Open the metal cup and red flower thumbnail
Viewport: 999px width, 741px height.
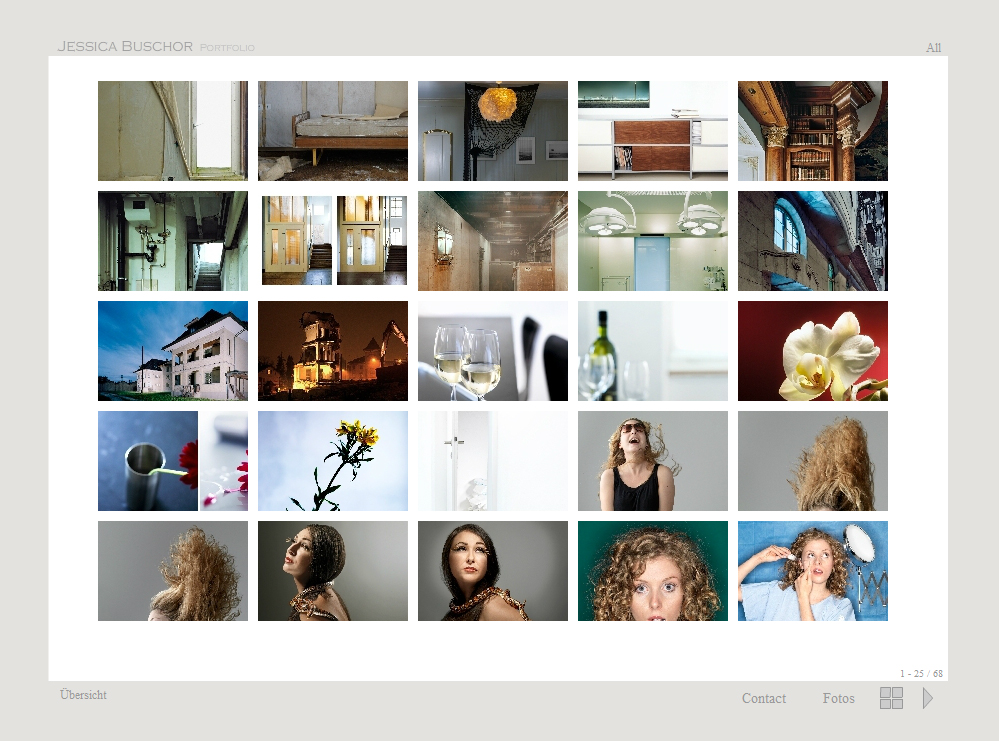[173, 461]
